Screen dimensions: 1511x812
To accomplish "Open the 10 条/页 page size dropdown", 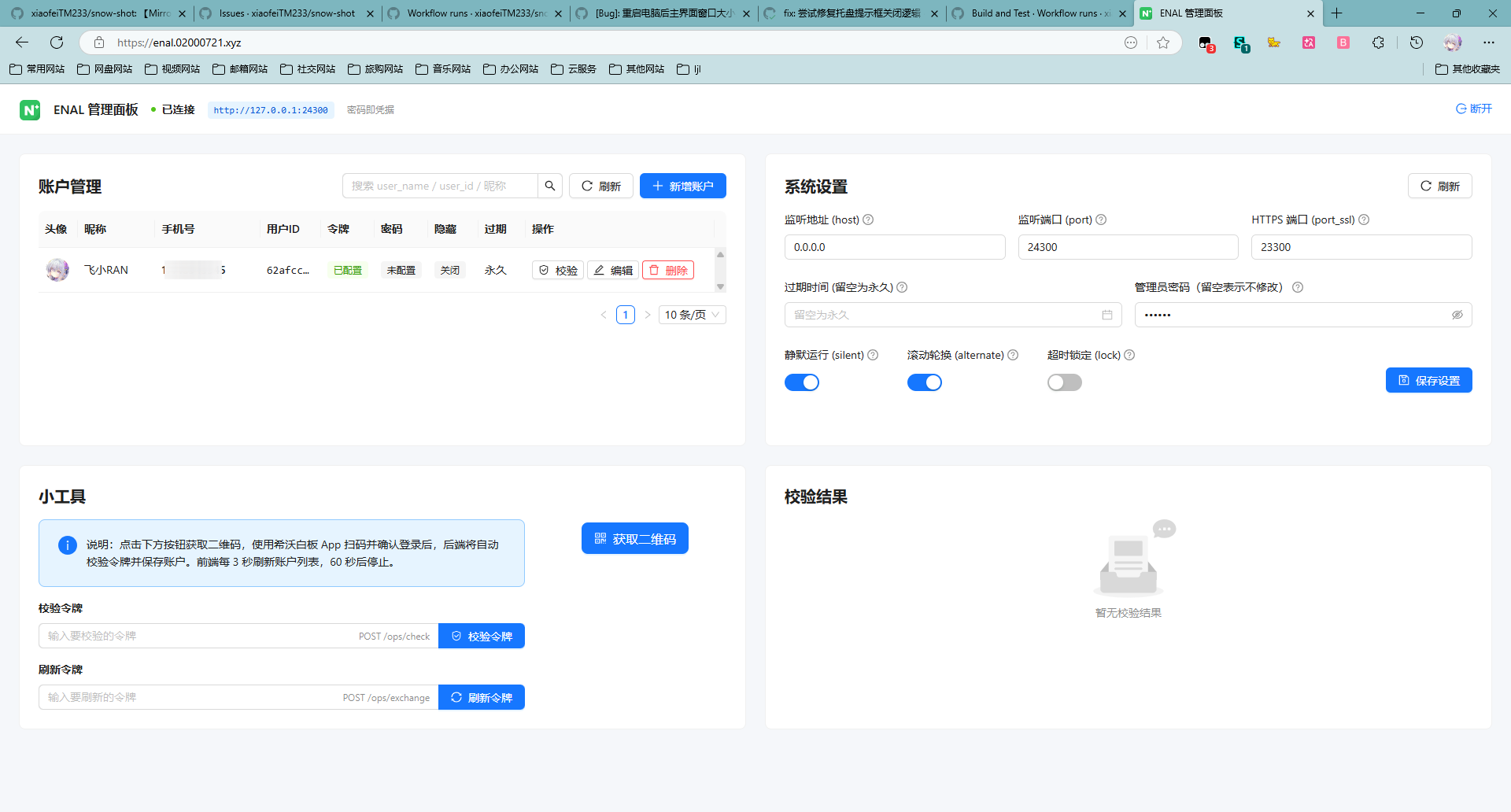I will [692, 315].
